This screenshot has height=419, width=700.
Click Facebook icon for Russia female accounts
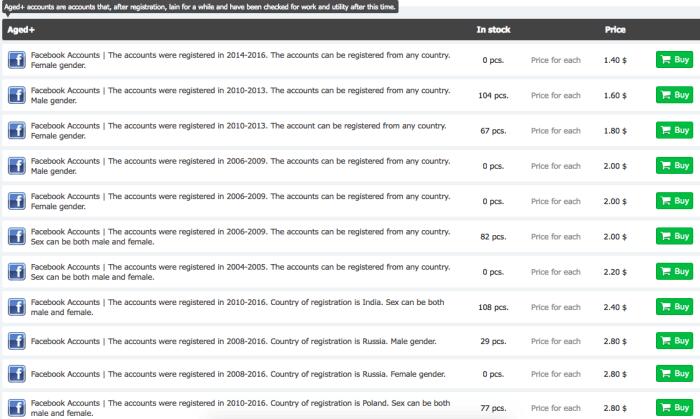(x=16, y=376)
